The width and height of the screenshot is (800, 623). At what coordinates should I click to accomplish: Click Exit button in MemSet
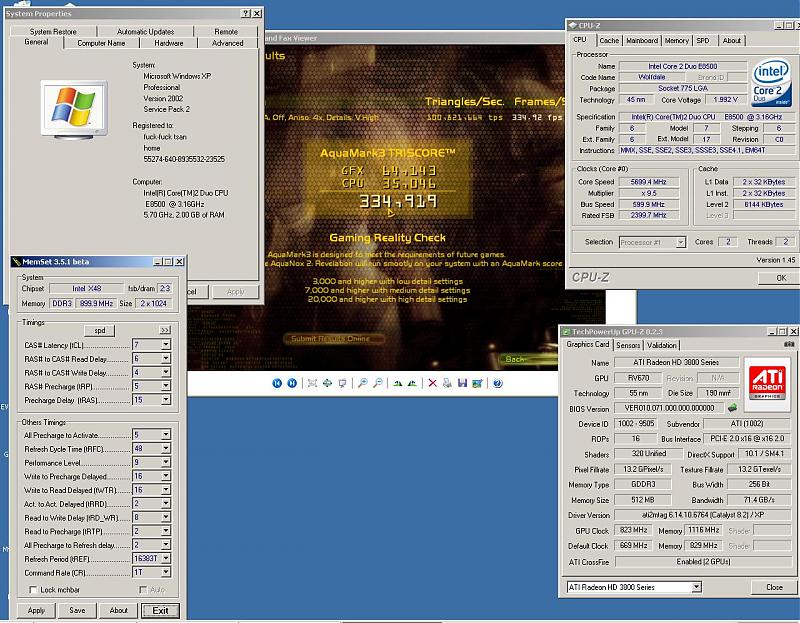pyautogui.click(x=160, y=611)
